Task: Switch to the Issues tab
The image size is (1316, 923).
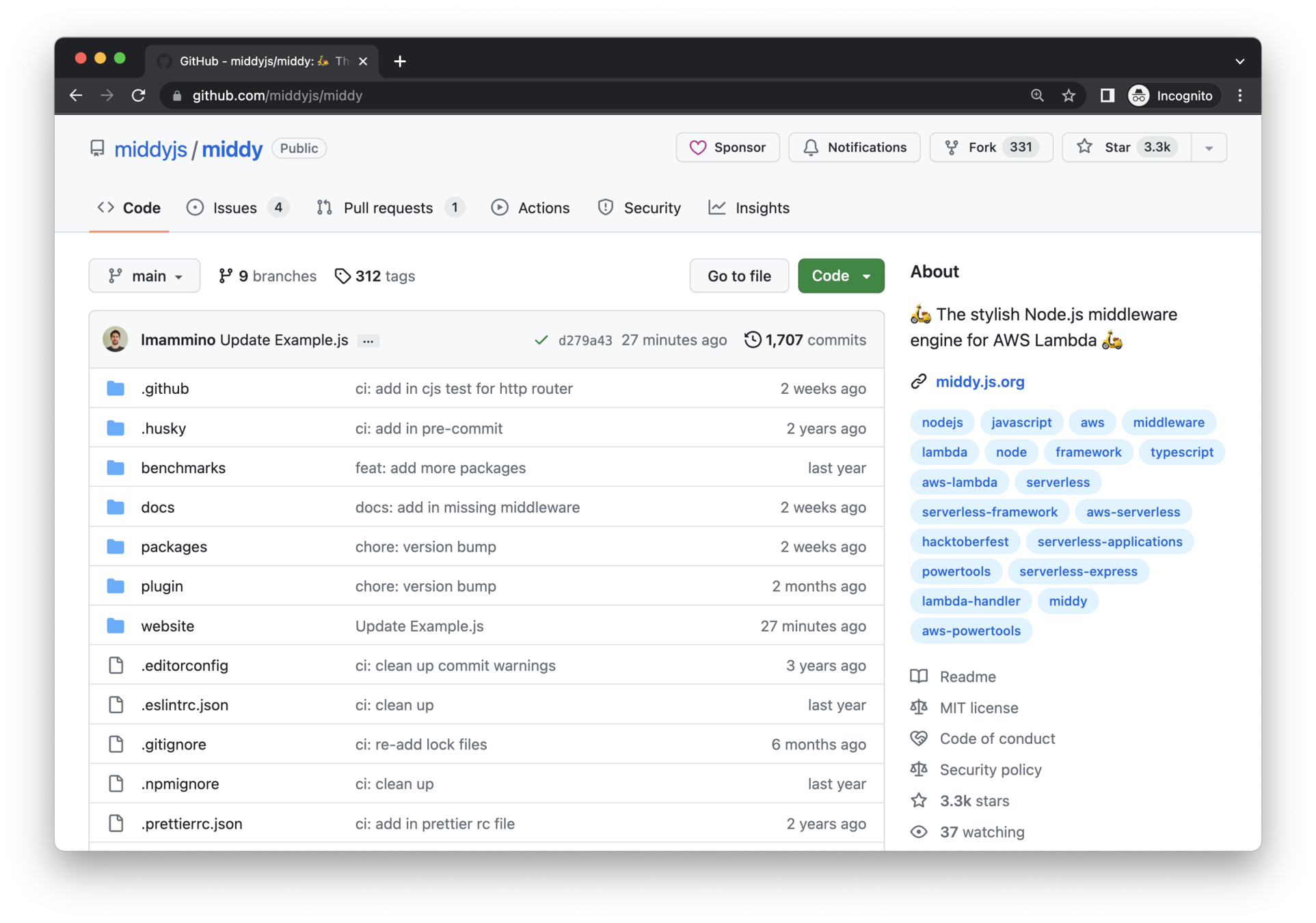Action: 237,208
